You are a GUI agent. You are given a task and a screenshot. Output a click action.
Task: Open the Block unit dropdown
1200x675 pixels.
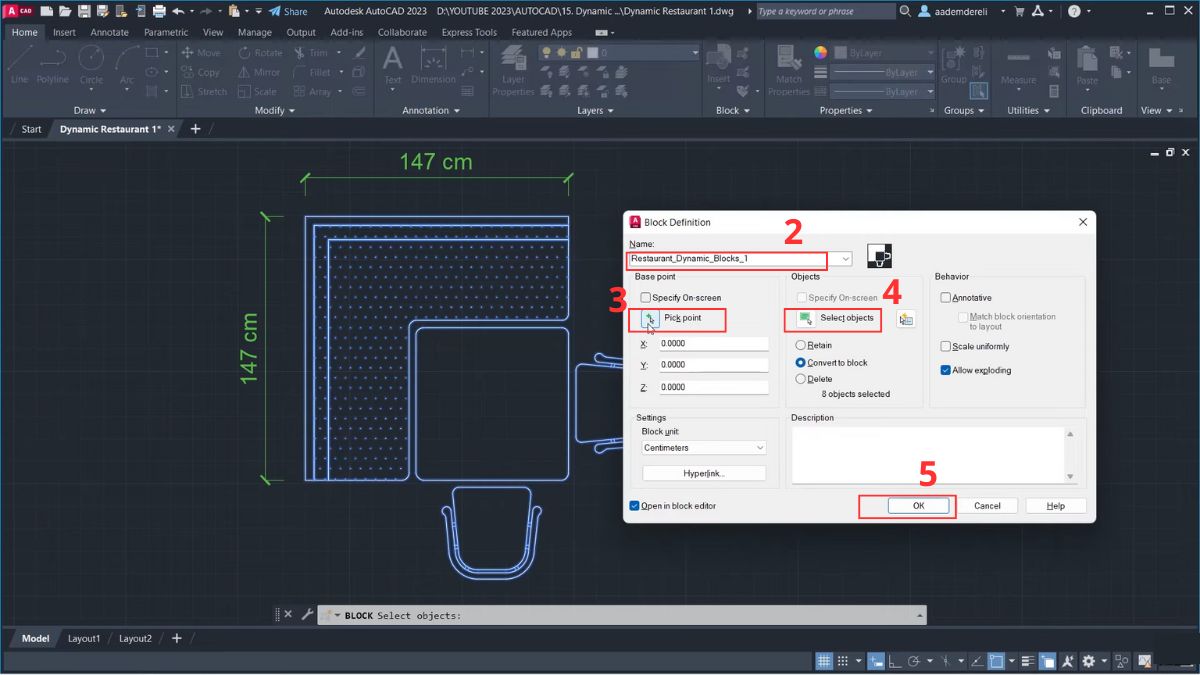click(x=762, y=448)
